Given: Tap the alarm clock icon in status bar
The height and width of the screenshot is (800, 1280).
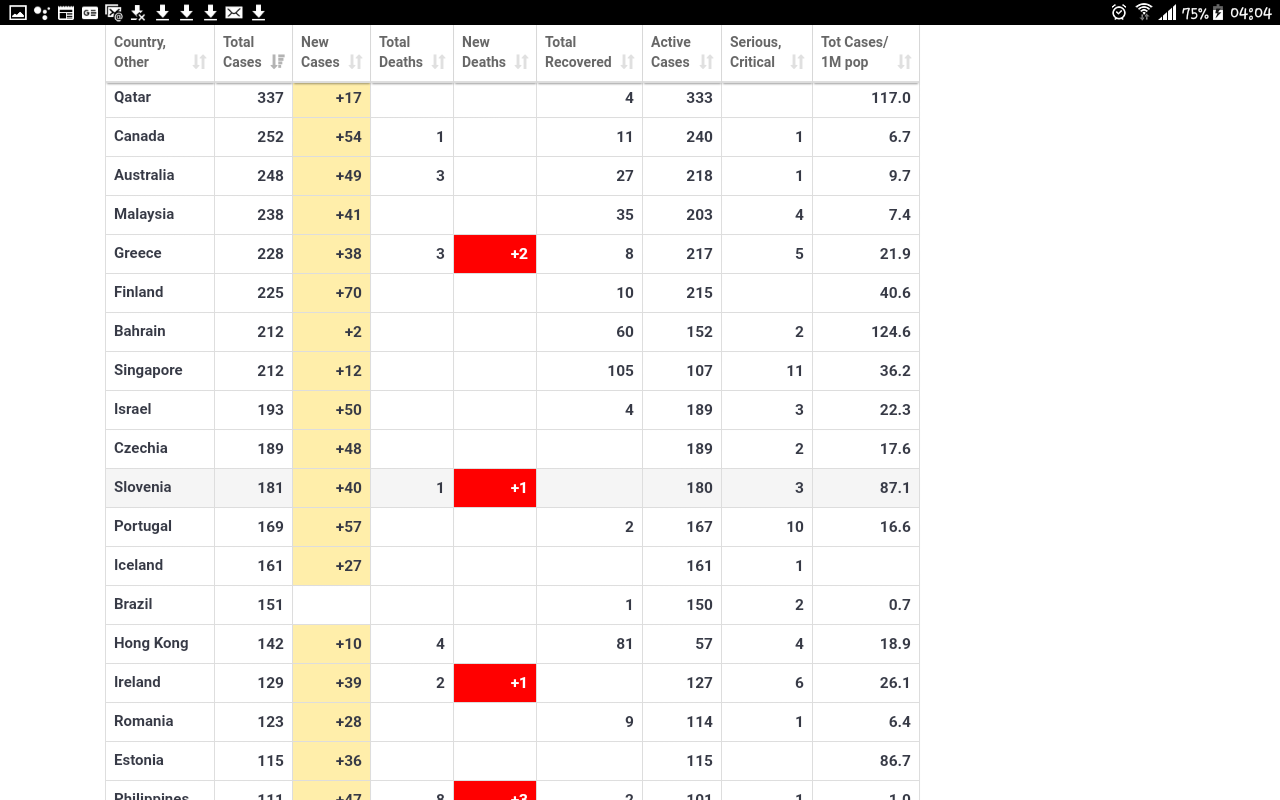Looking at the screenshot, I should 1119,12.
